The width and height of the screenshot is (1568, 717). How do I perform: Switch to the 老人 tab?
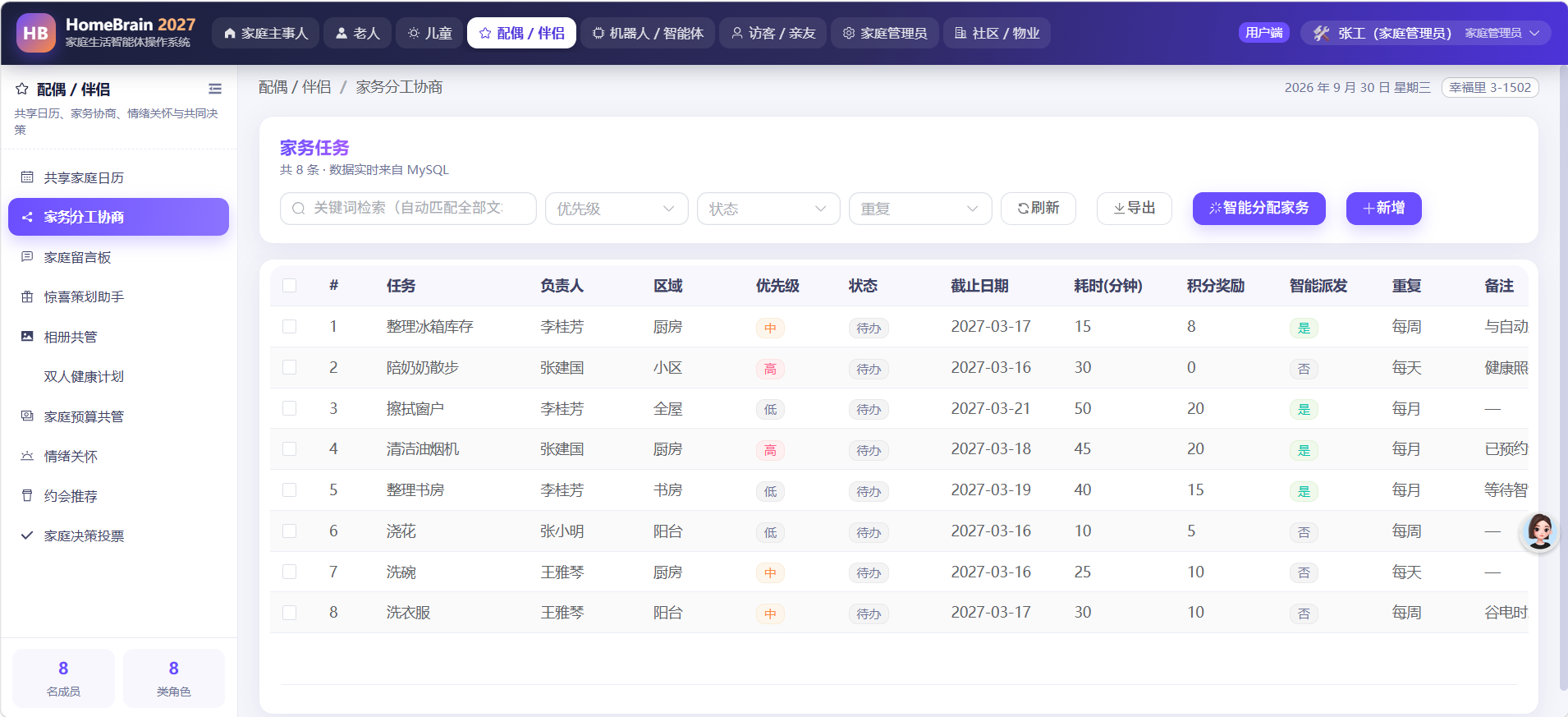click(357, 33)
